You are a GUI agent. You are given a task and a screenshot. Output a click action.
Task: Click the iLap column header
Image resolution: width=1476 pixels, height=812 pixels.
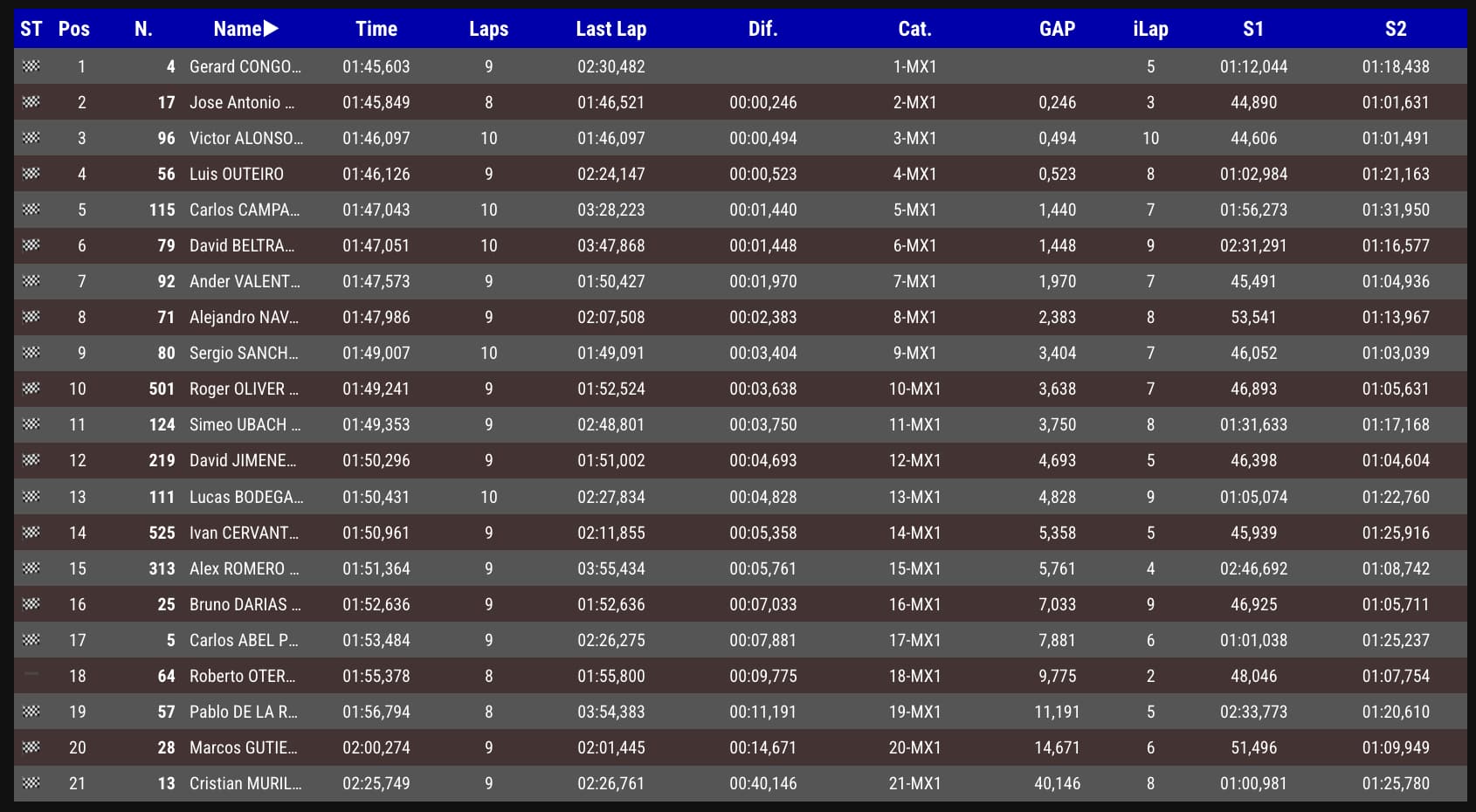point(1150,29)
